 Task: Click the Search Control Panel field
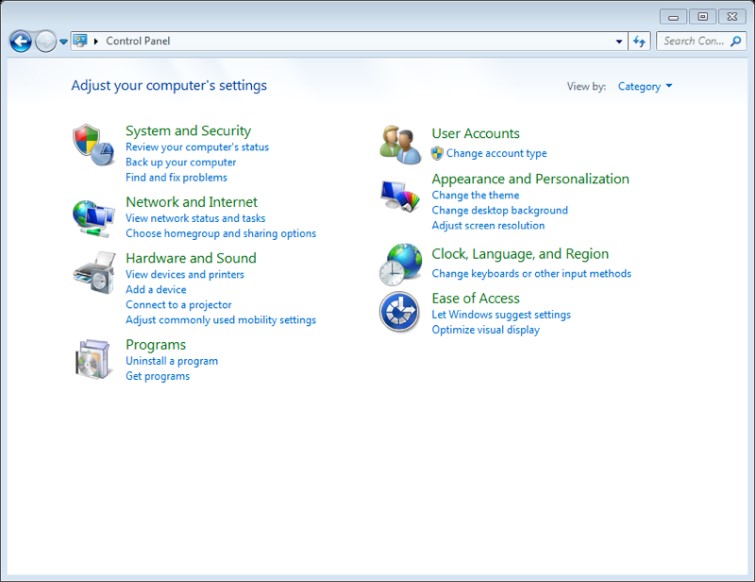tap(693, 41)
